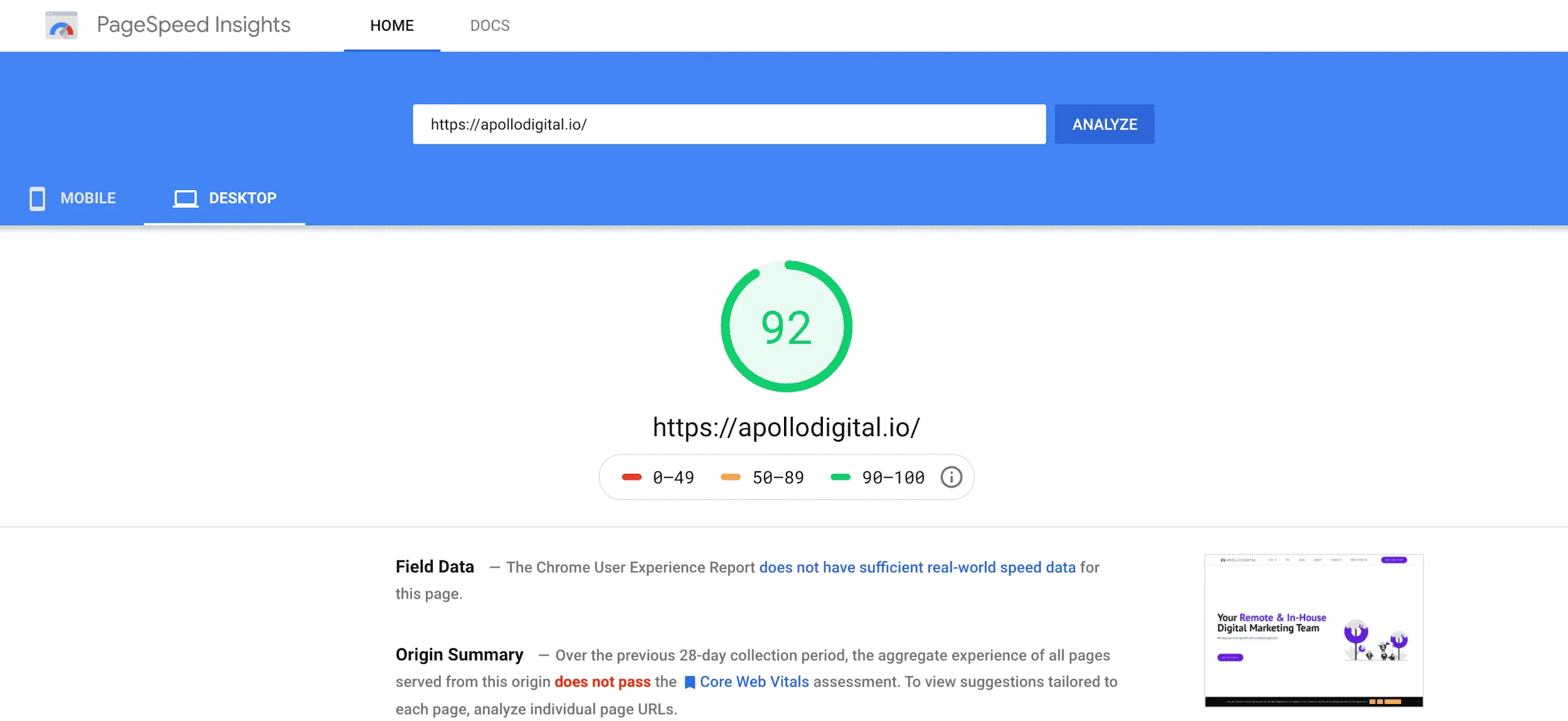Click the https://apollodigital.io/ heading below score
Image resolution: width=1568 pixels, height=721 pixels.
[787, 428]
